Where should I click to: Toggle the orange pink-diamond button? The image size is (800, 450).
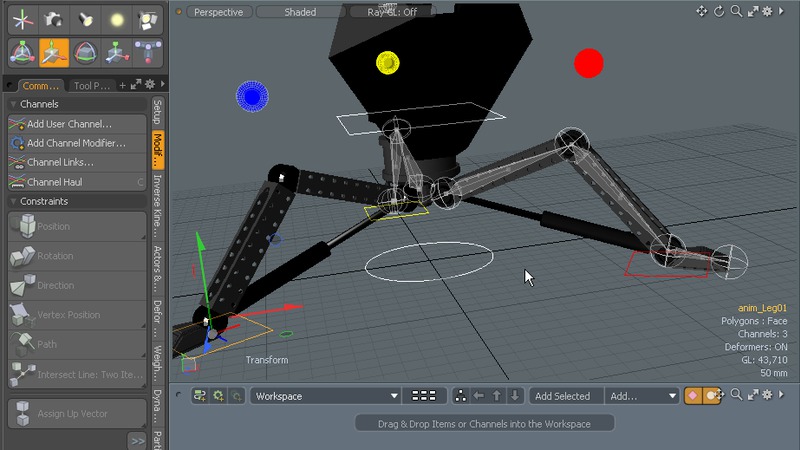[x=693, y=395]
